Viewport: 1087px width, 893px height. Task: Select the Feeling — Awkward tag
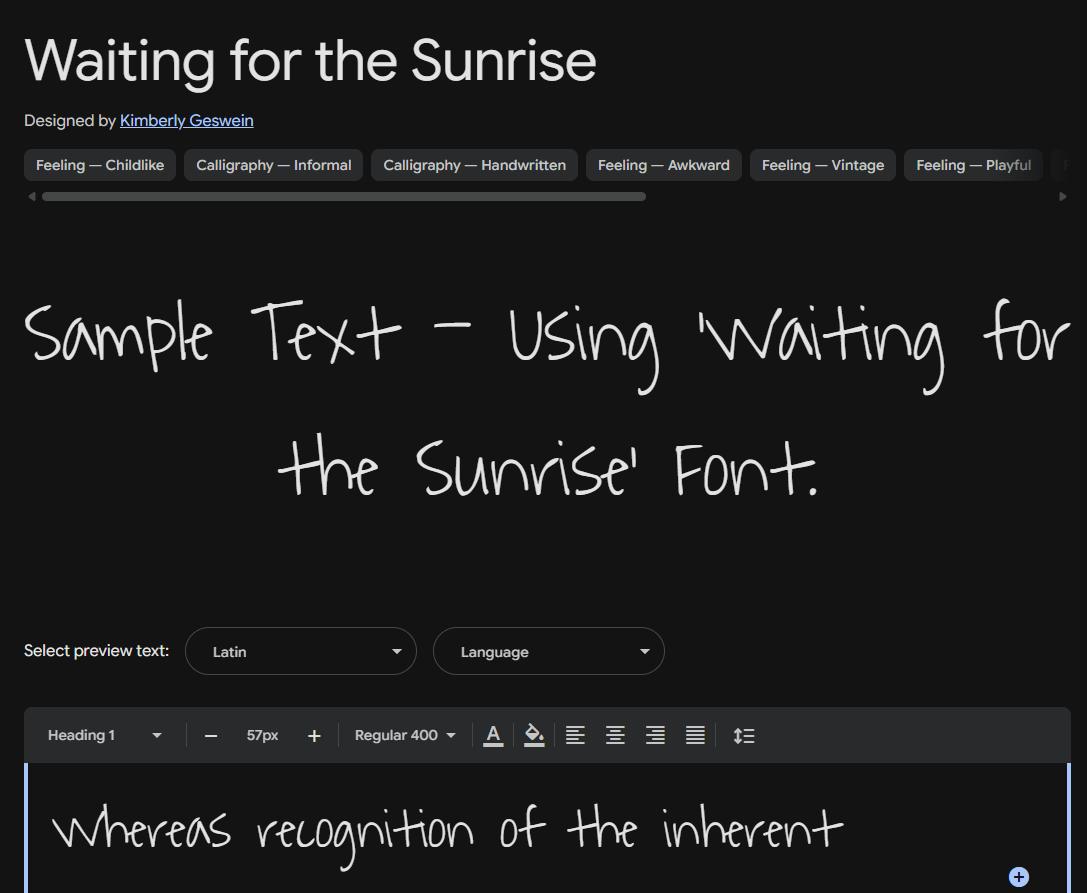pos(663,165)
